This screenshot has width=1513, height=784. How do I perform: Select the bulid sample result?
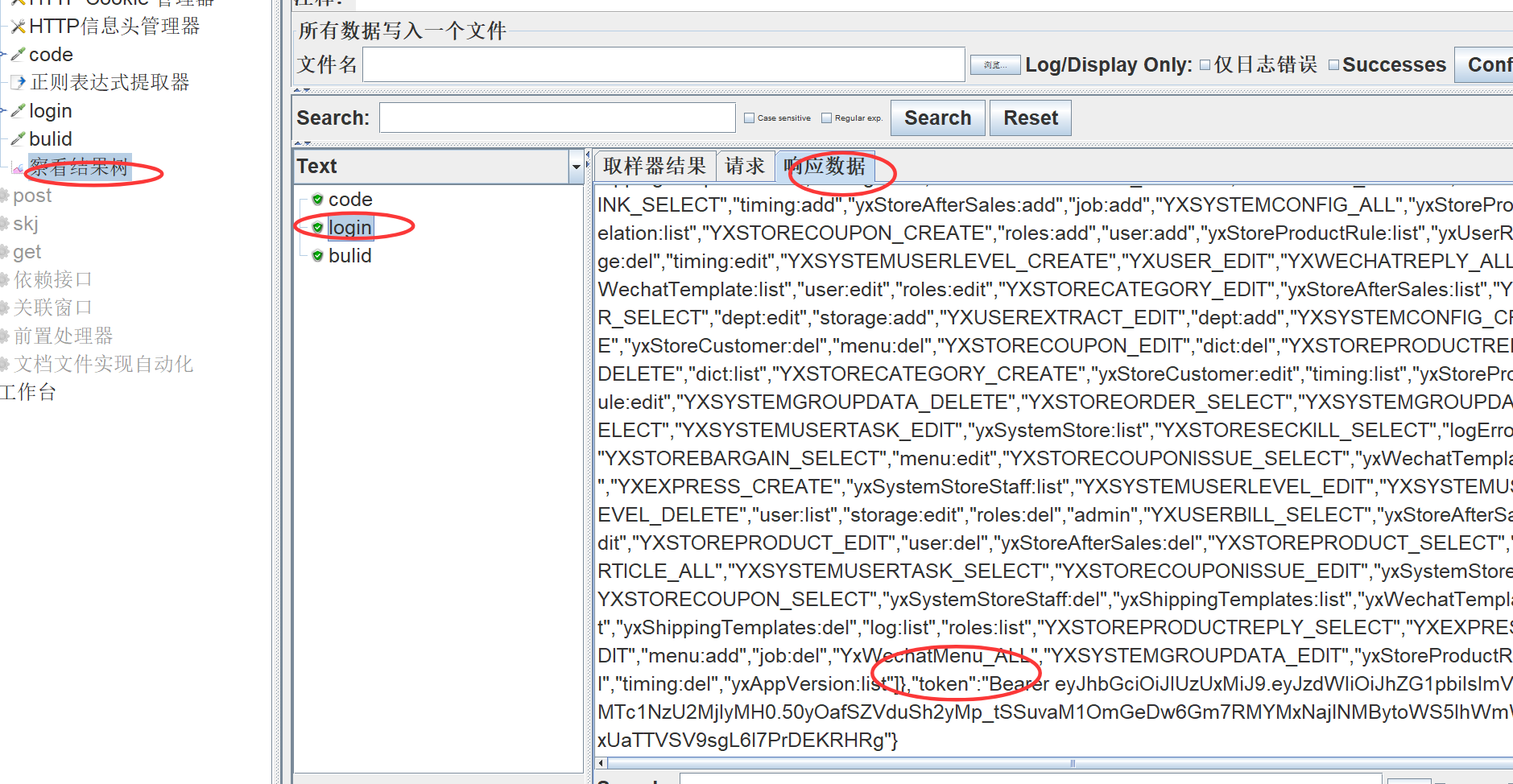coord(350,255)
